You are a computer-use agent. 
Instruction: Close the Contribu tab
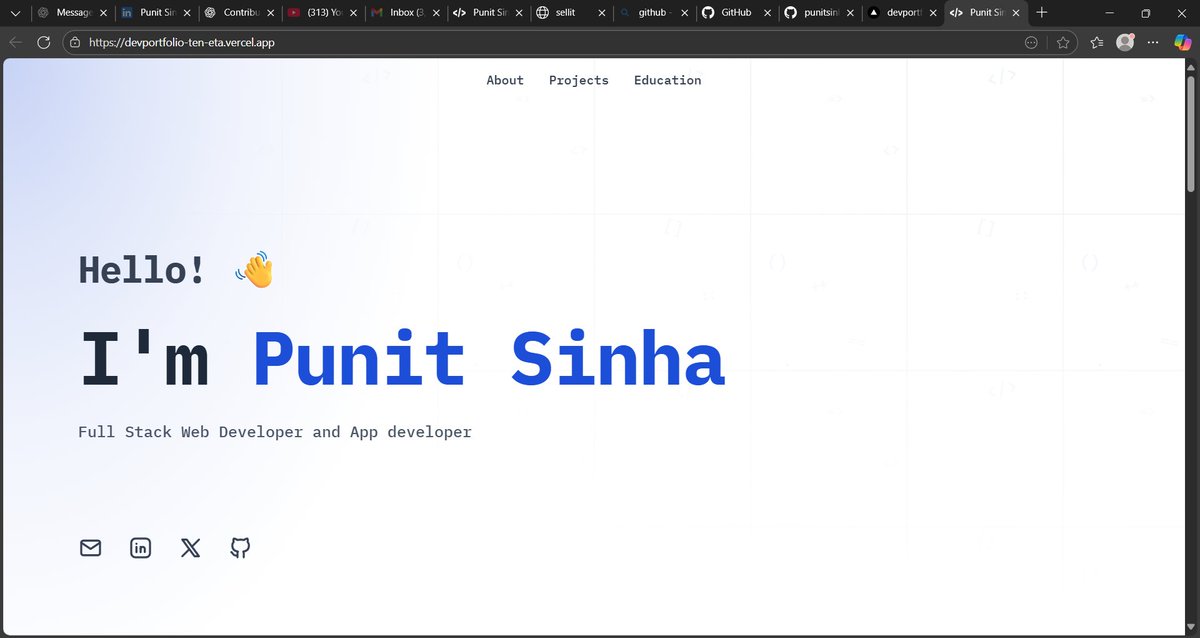pos(270,13)
